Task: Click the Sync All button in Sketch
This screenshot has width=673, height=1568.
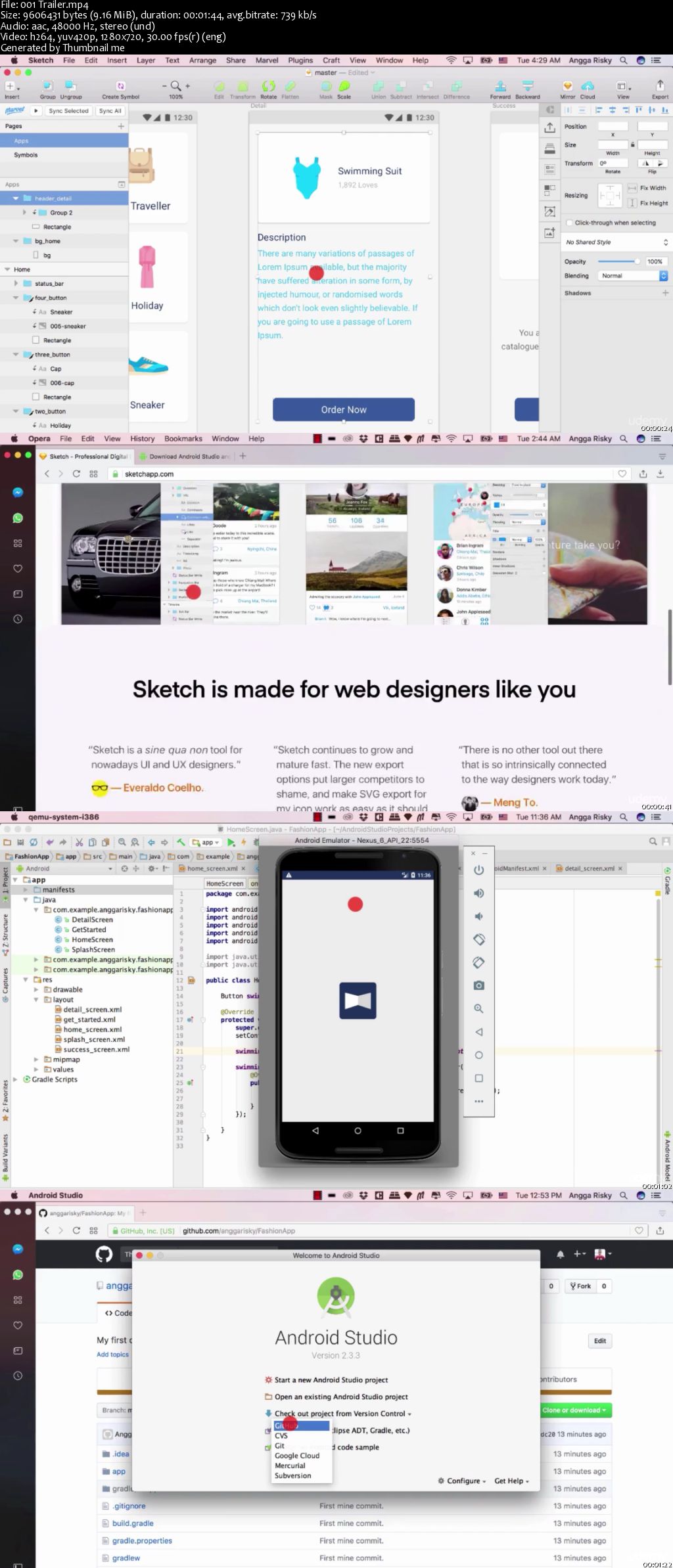Action: pyautogui.click(x=110, y=111)
